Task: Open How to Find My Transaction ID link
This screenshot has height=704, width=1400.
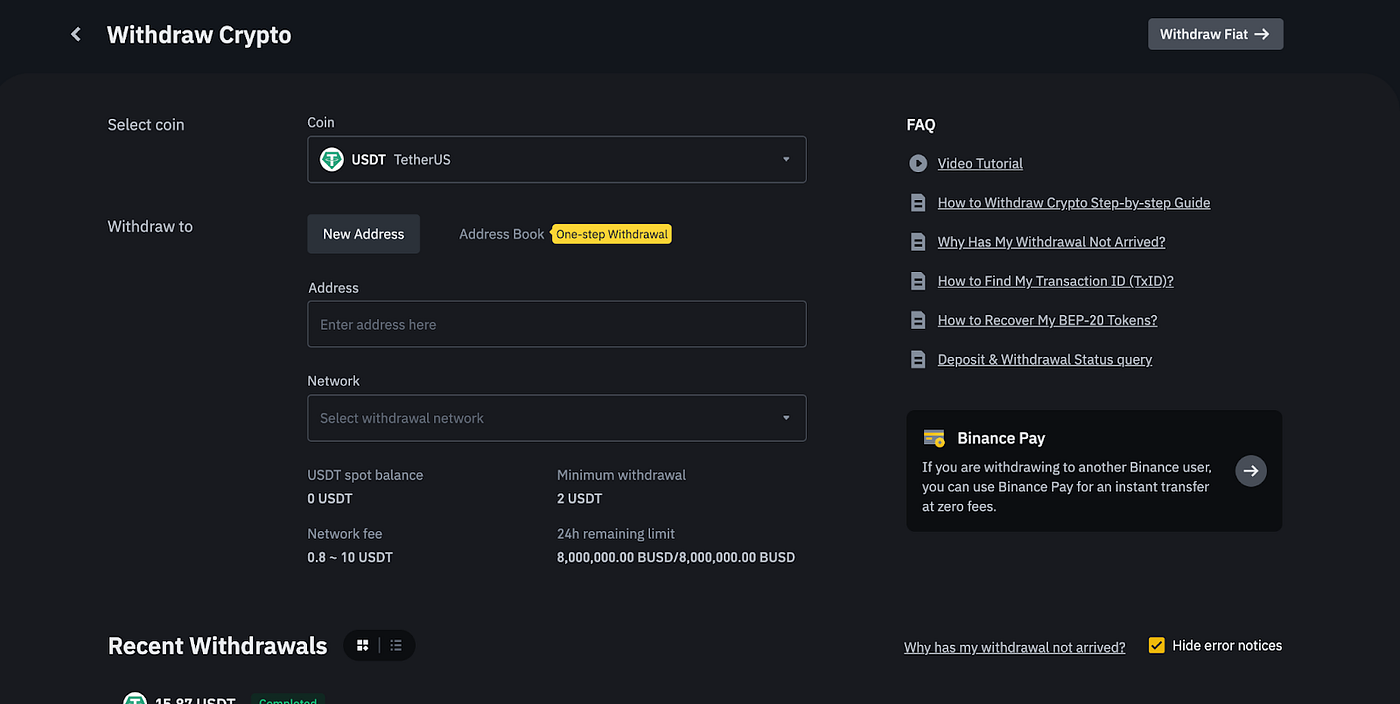Action: click(x=1055, y=281)
